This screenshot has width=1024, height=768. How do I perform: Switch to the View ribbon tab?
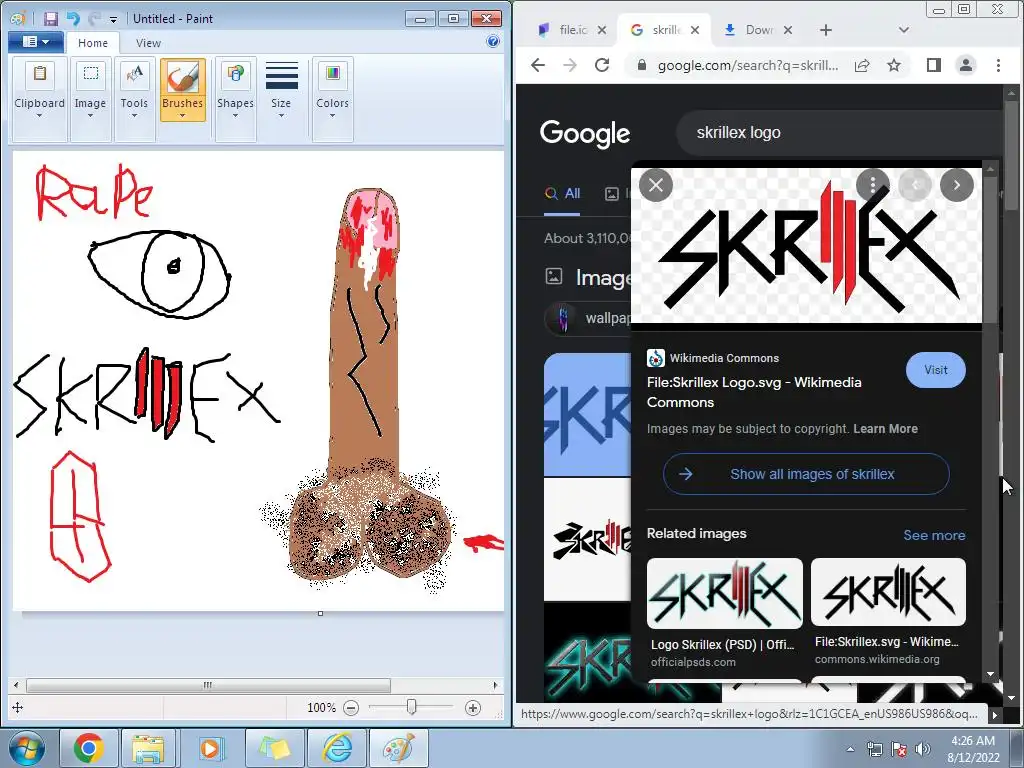pos(148,43)
